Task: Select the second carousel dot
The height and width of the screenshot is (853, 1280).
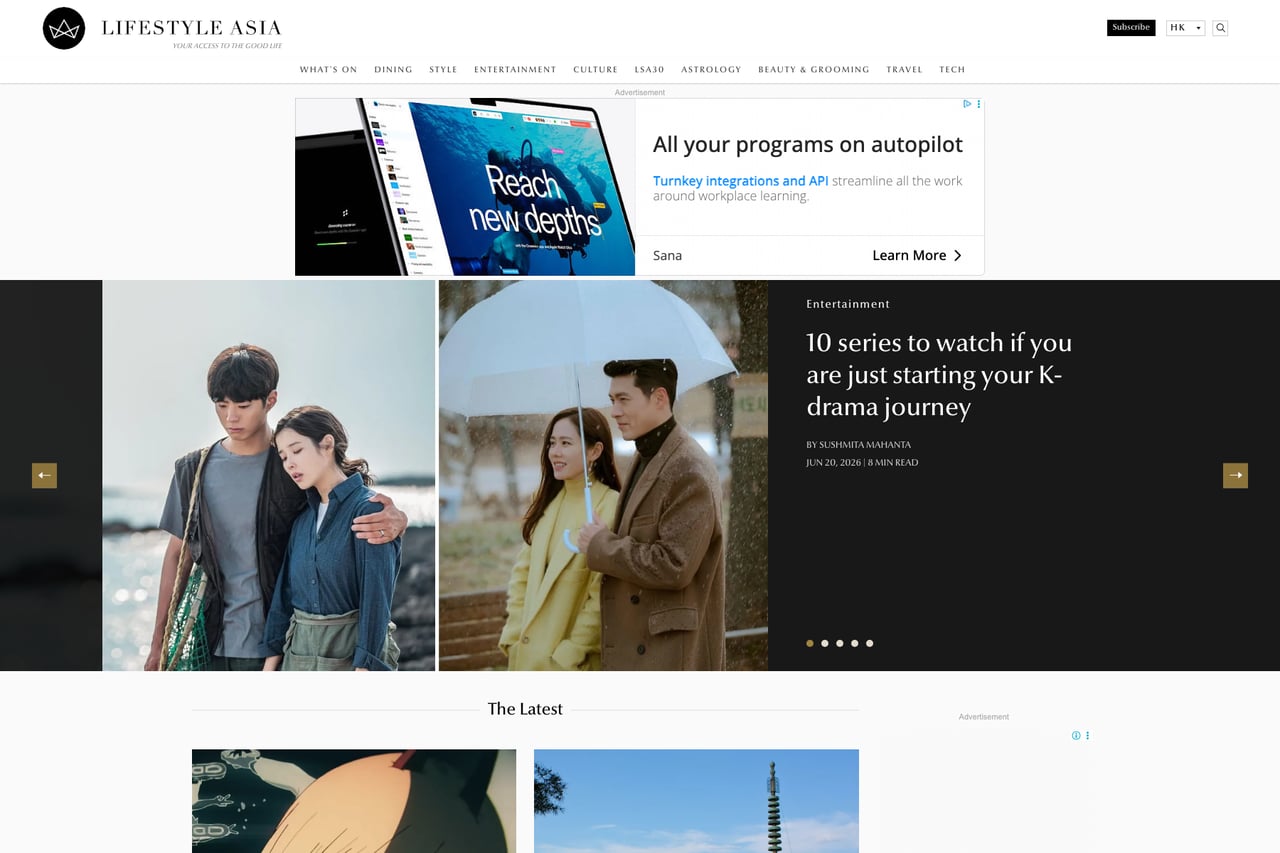Action: click(x=825, y=643)
